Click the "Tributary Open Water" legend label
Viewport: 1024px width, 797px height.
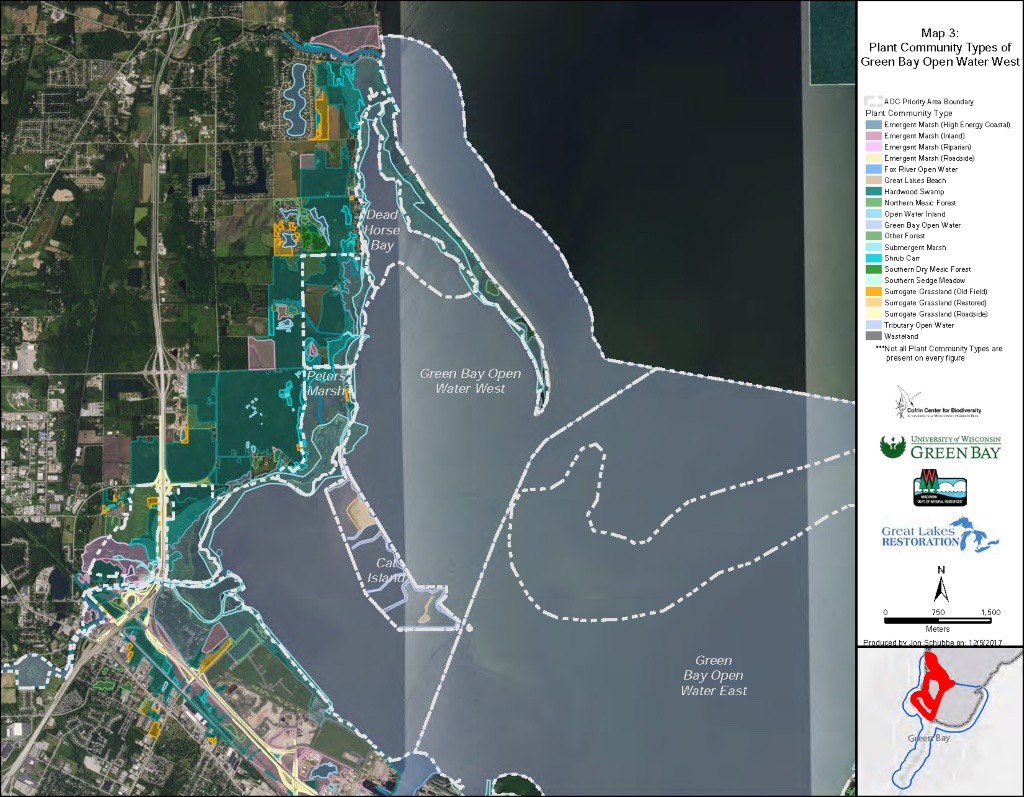[x=919, y=325]
